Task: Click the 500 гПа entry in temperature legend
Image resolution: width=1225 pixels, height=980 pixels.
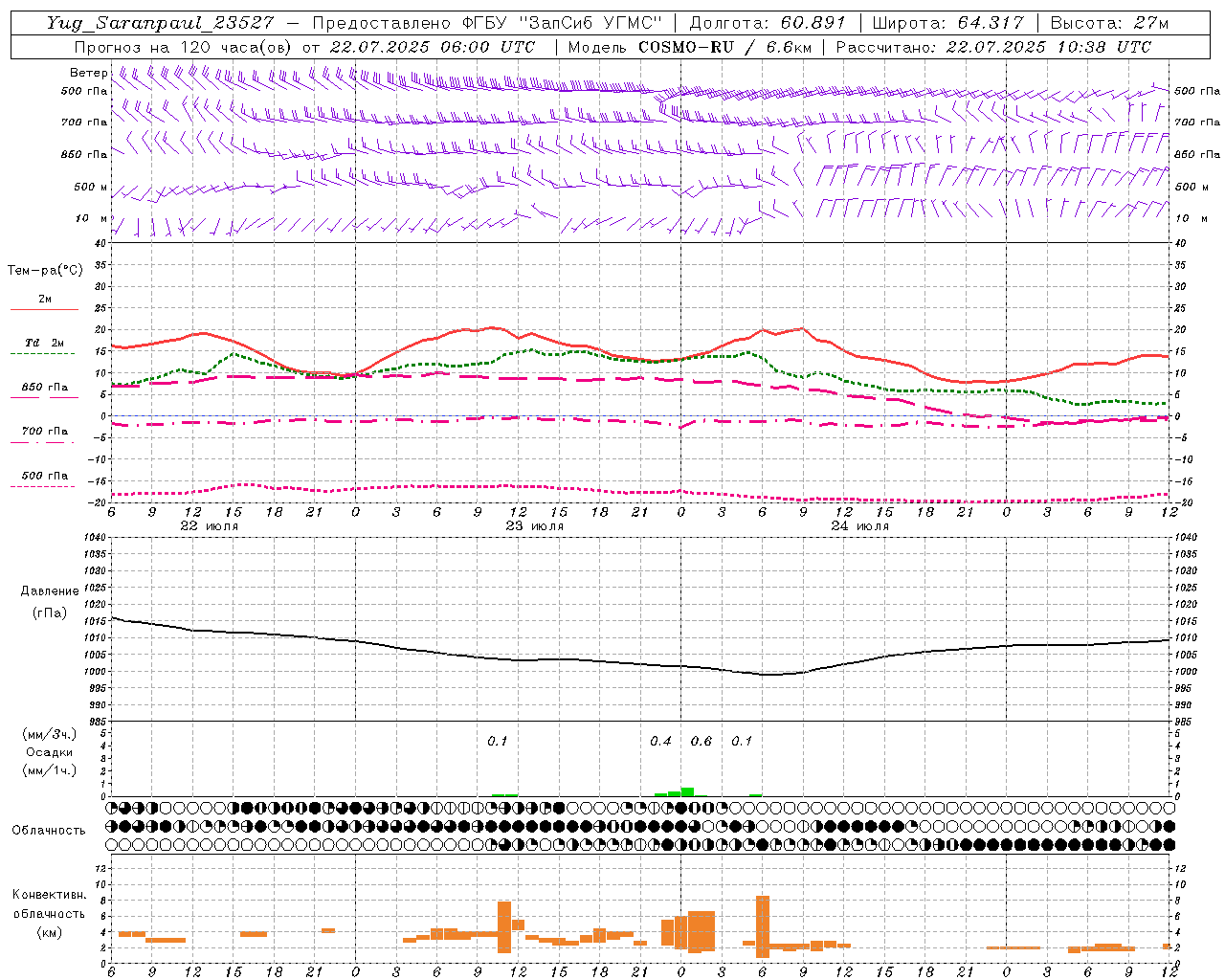Action: 45,476
